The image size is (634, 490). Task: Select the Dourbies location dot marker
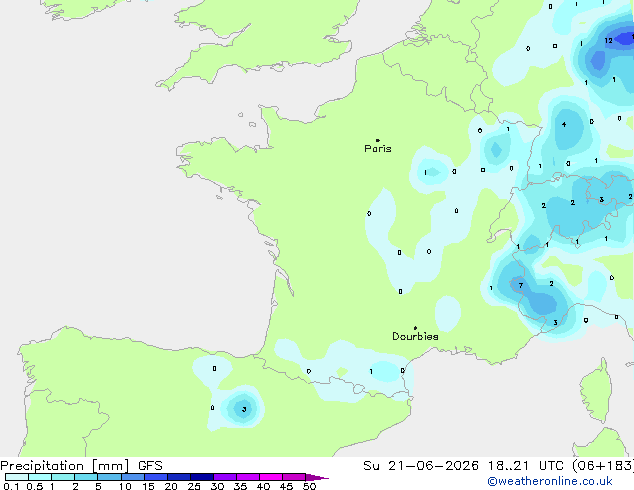coord(415,328)
